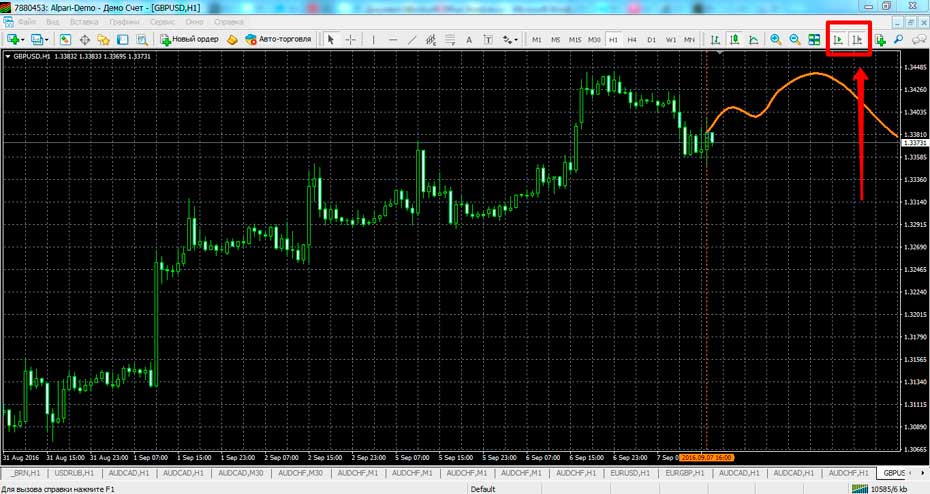Open the Market Watch window icon
The image size is (930, 494).
(x=65, y=40)
